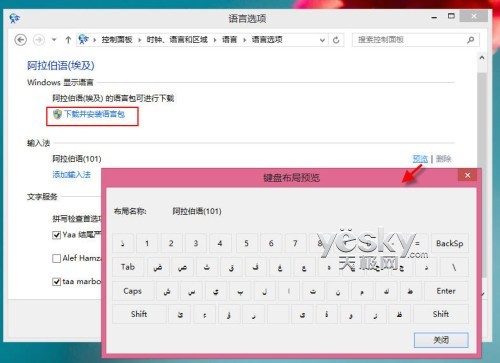The height and width of the screenshot is (363, 500).
Task: Expand the address bar history dropdown
Action: point(322,40)
